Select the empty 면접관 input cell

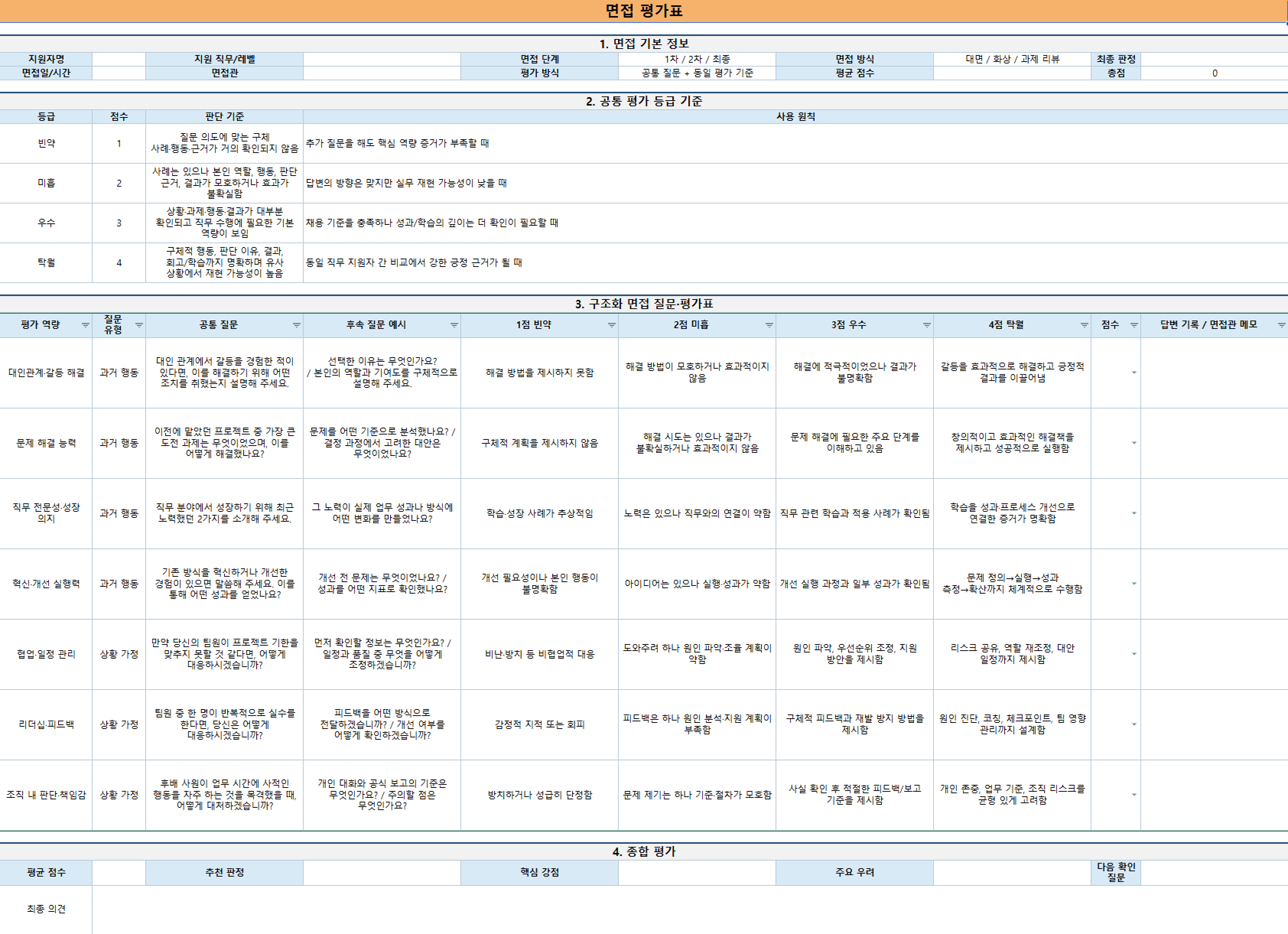click(382, 73)
